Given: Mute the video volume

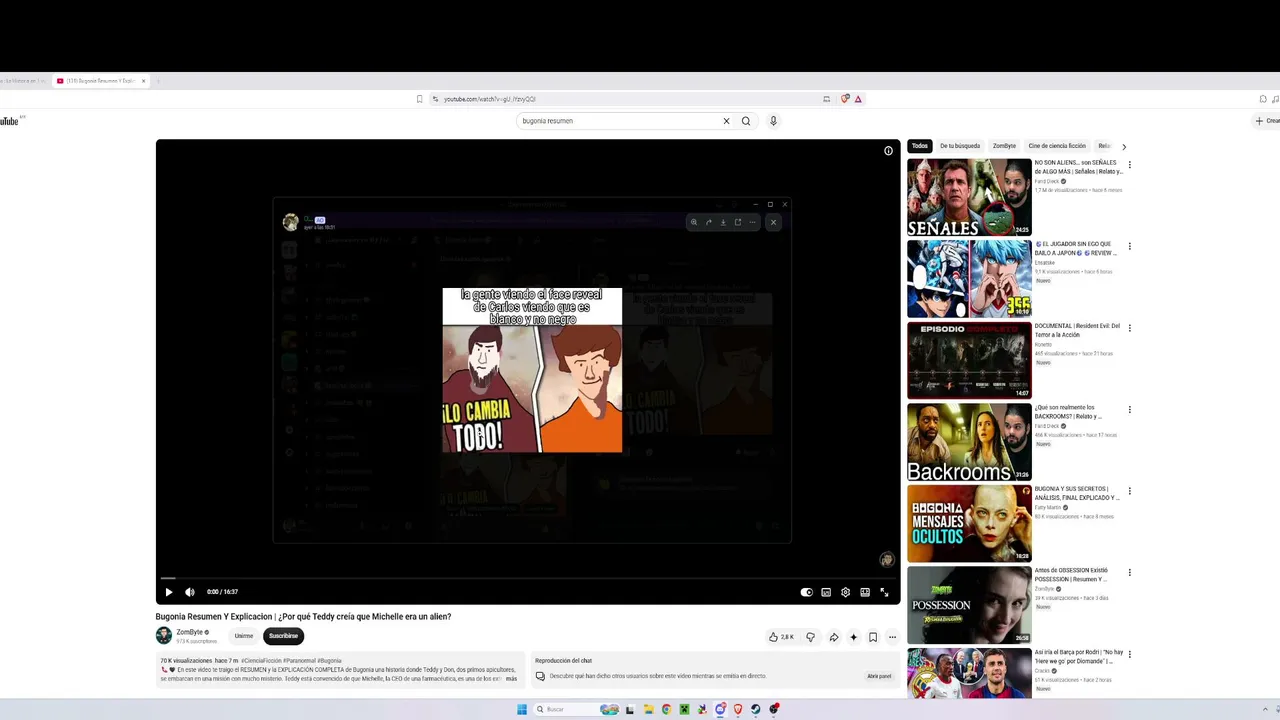Looking at the screenshot, I should click(190, 592).
